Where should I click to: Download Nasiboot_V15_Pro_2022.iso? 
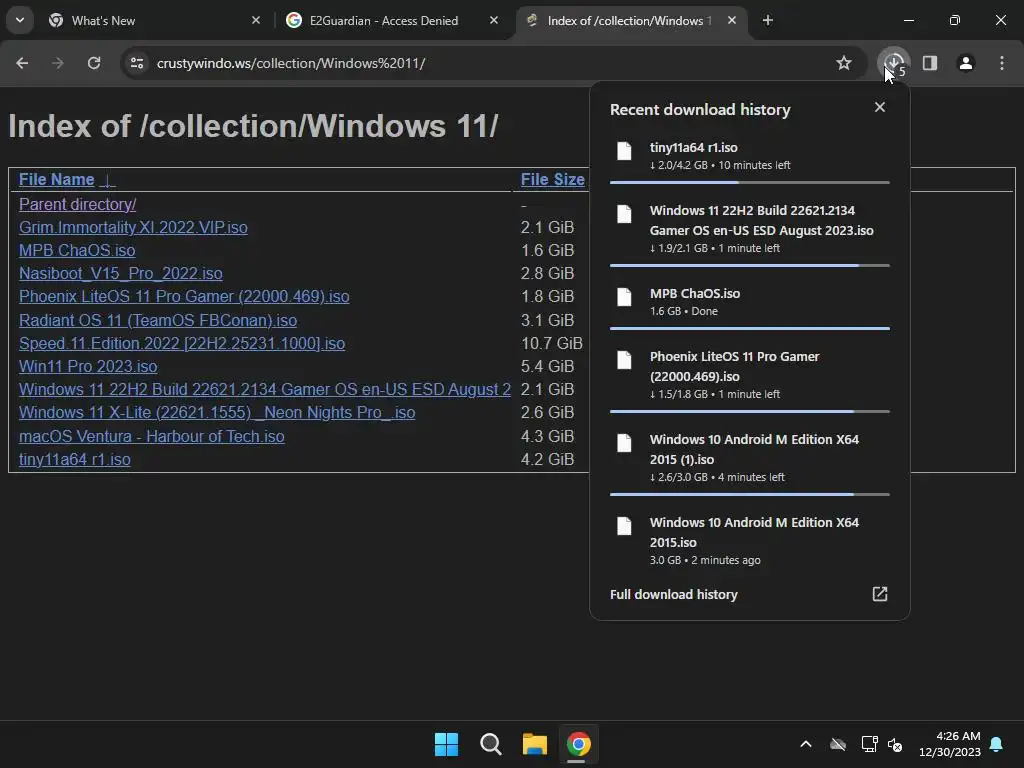(121, 273)
